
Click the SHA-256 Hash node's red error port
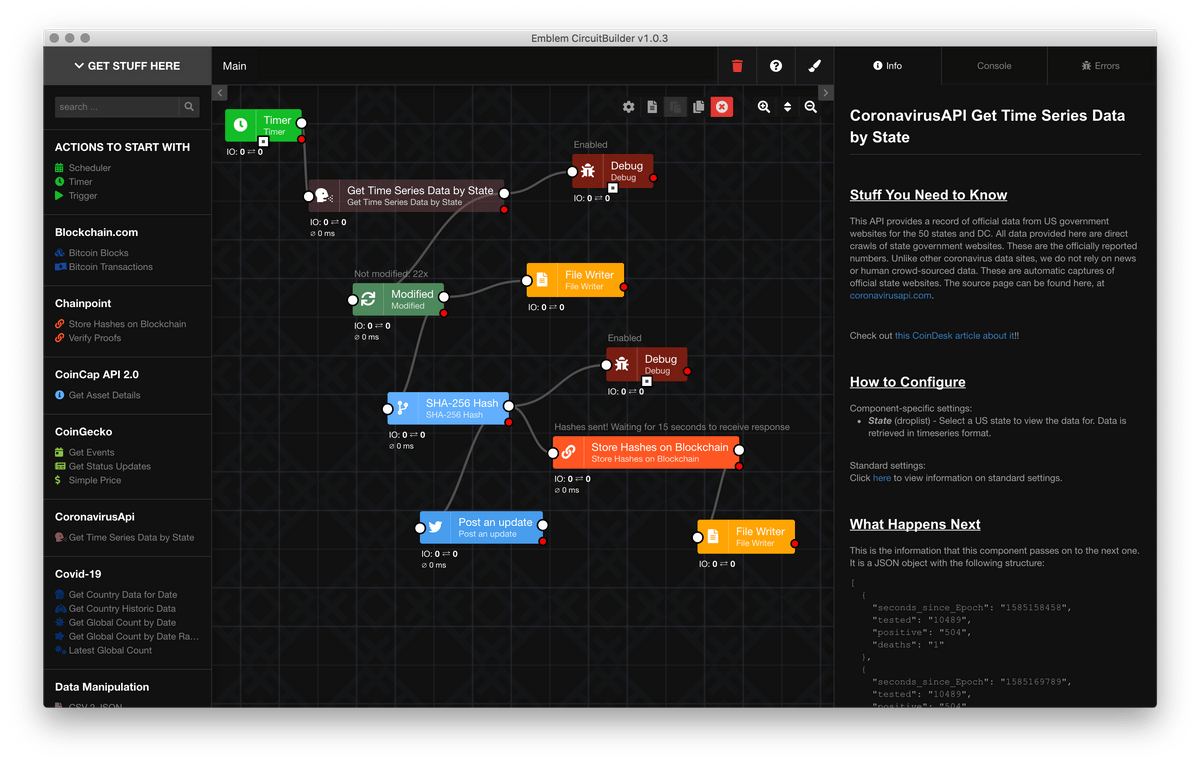pos(509,422)
